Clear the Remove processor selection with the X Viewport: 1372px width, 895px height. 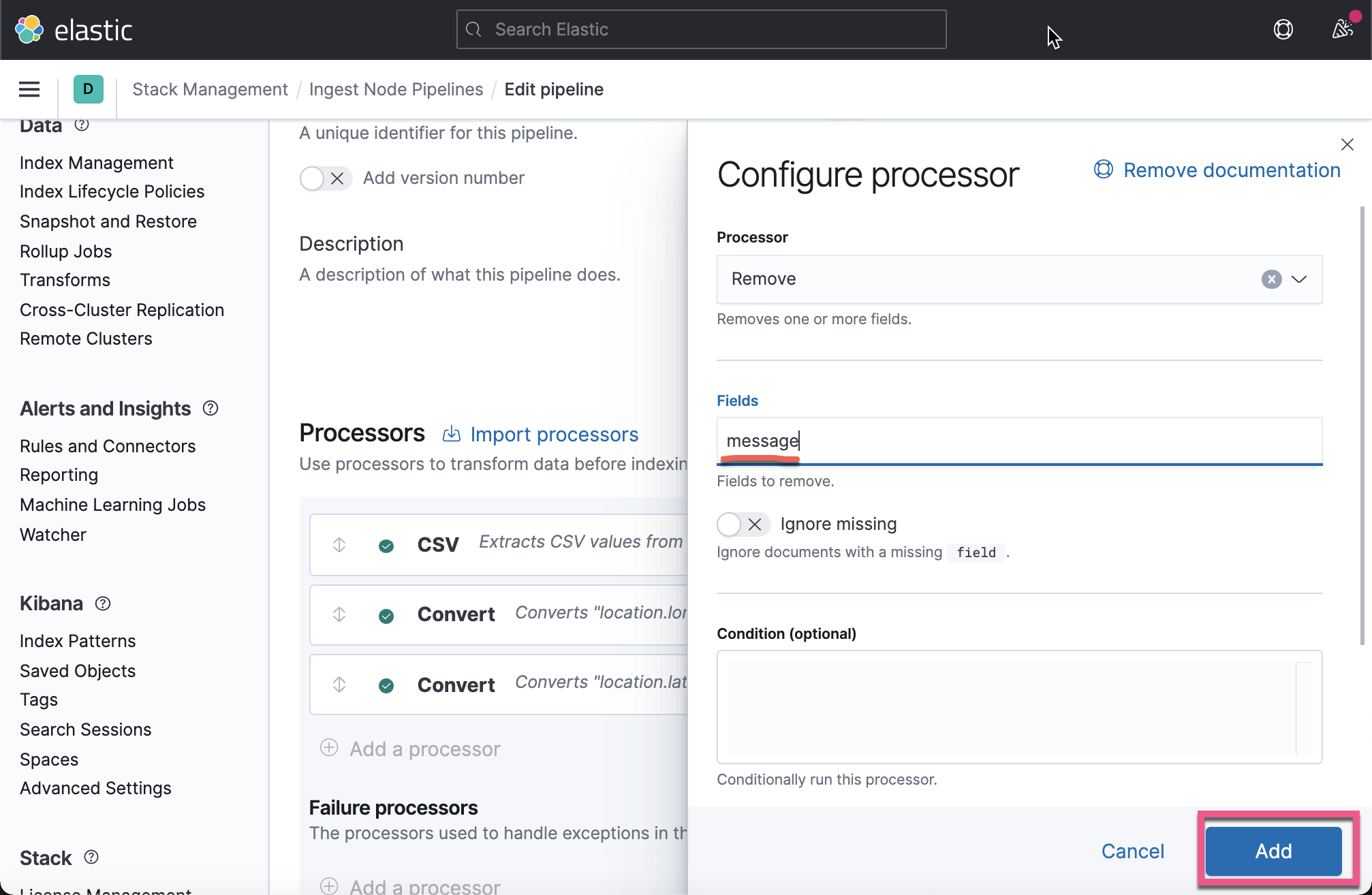[1270, 279]
